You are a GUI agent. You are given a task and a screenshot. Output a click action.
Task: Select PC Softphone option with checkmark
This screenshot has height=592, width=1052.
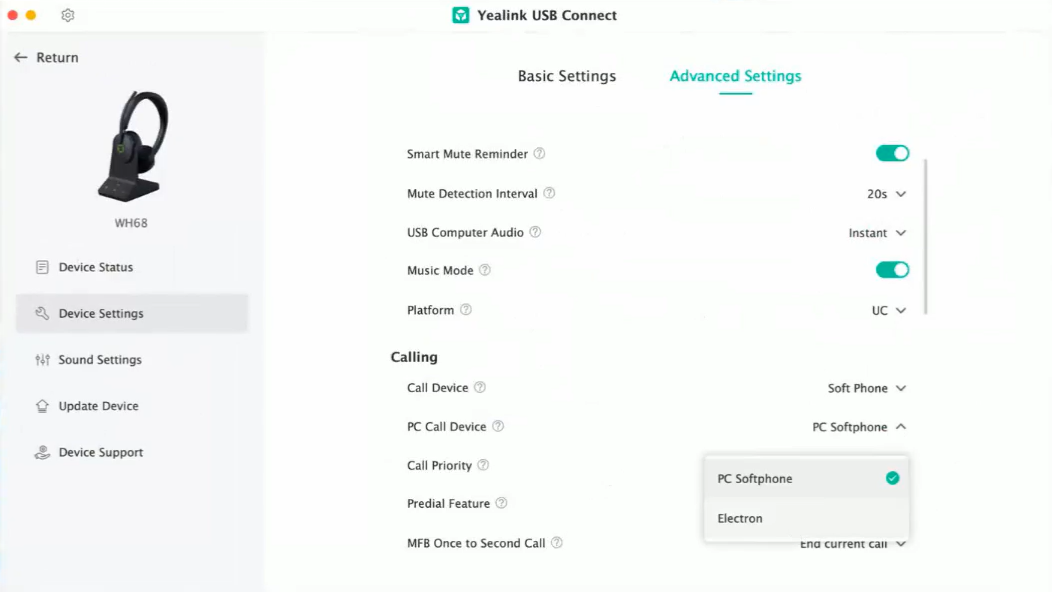[806, 479]
